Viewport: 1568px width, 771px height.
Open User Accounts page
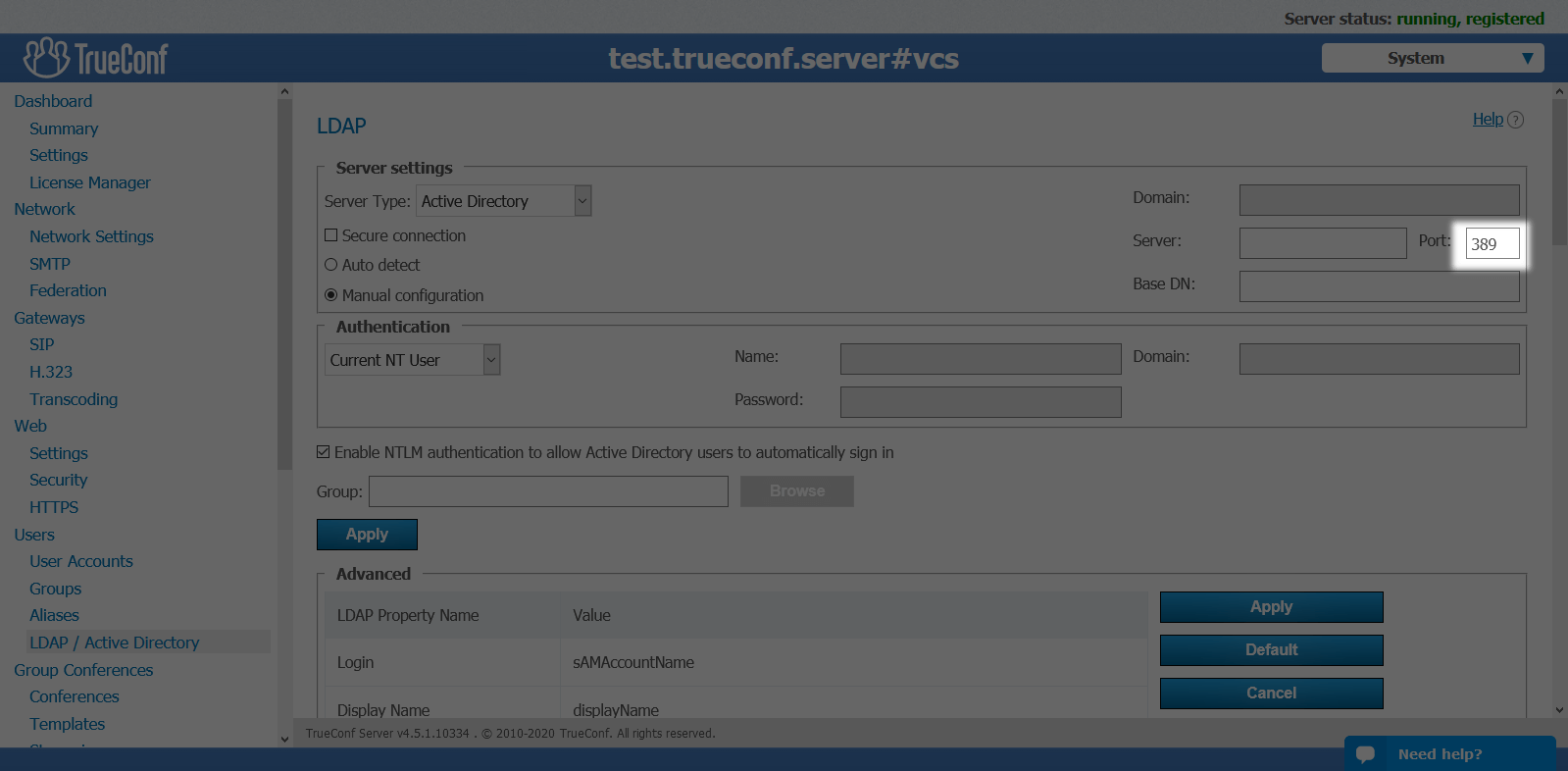click(x=81, y=561)
